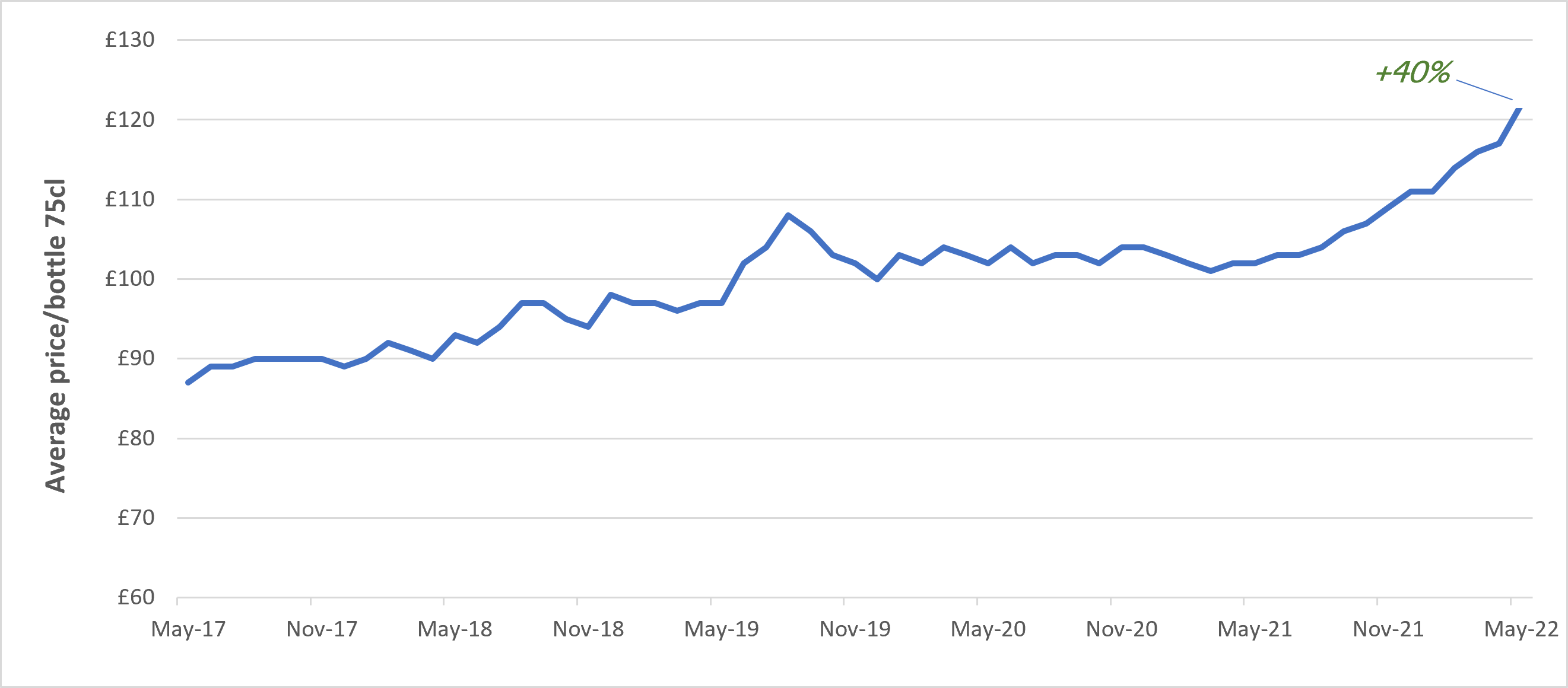1568x688 pixels.
Task: Click the Nov-20 x-axis label
Action: (1121, 630)
